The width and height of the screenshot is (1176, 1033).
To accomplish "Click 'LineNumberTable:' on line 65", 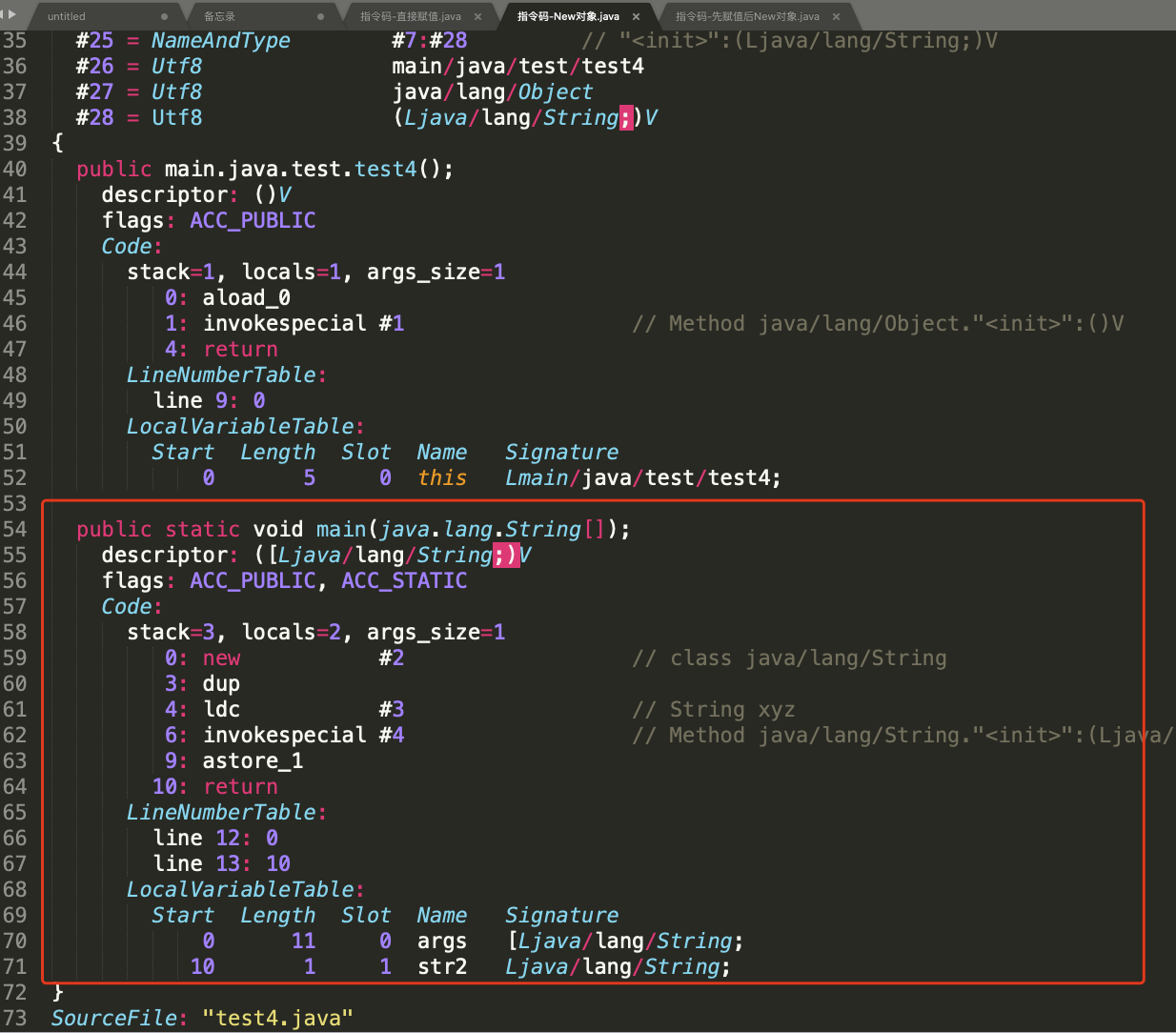I will coord(227,812).
